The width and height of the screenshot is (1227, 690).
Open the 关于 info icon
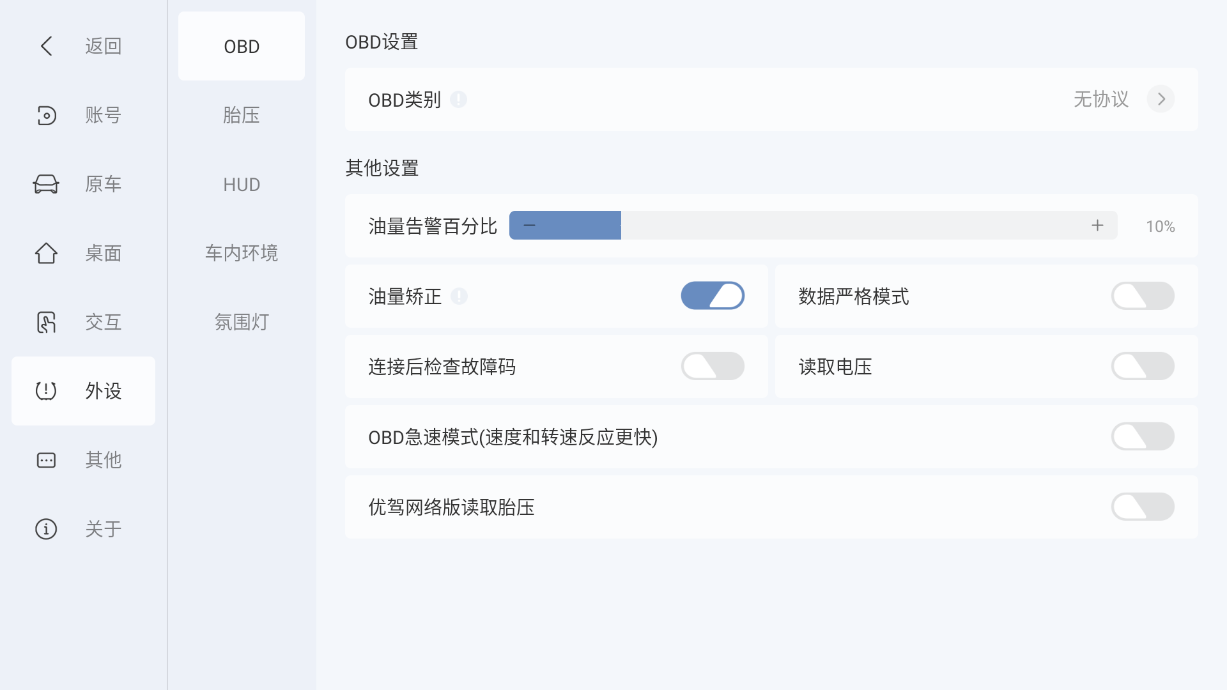pyautogui.click(x=46, y=529)
